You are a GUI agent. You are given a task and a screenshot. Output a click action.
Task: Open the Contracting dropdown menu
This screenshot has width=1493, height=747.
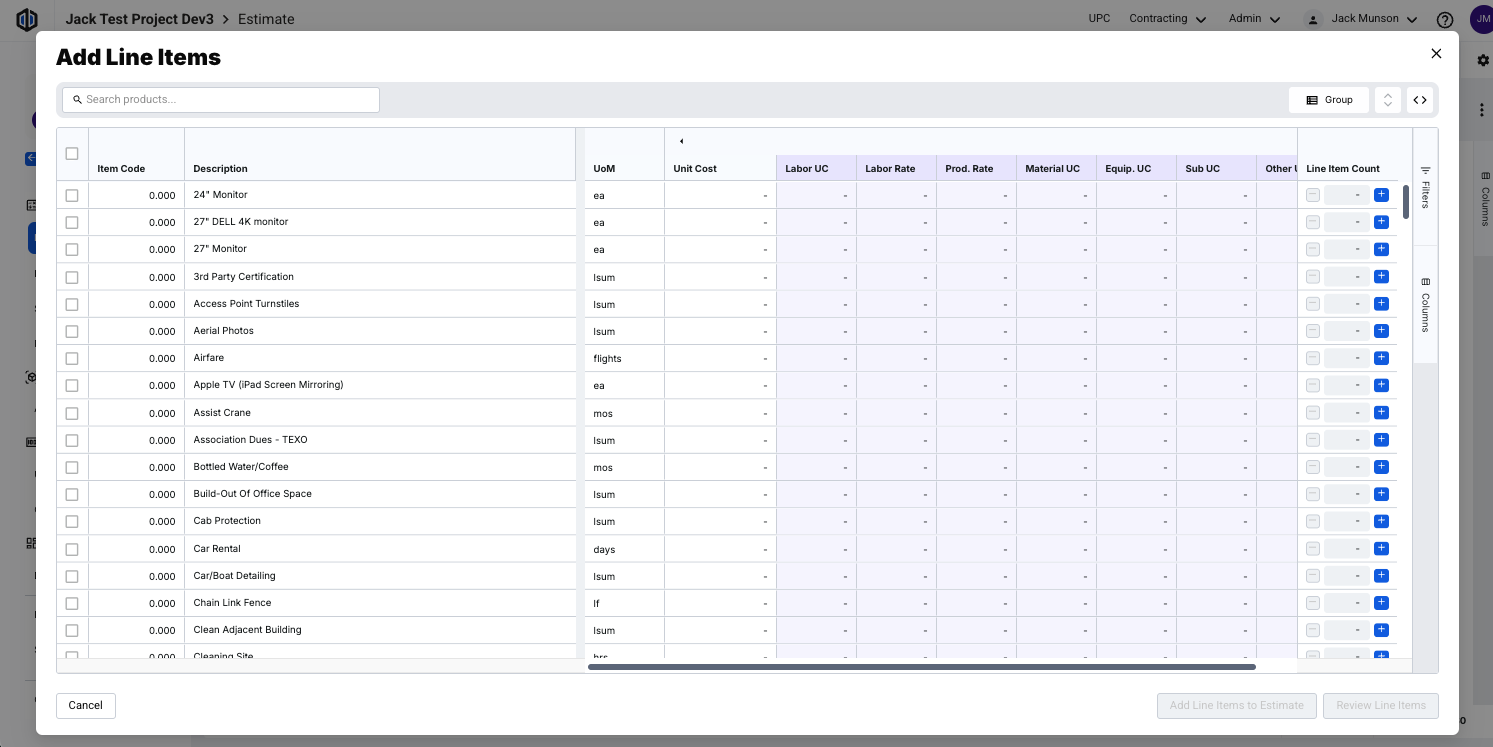[x=1167, y=19]
